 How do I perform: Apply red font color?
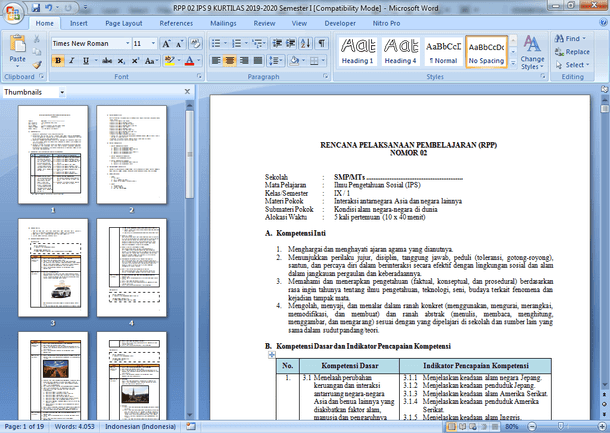[189, 61]
